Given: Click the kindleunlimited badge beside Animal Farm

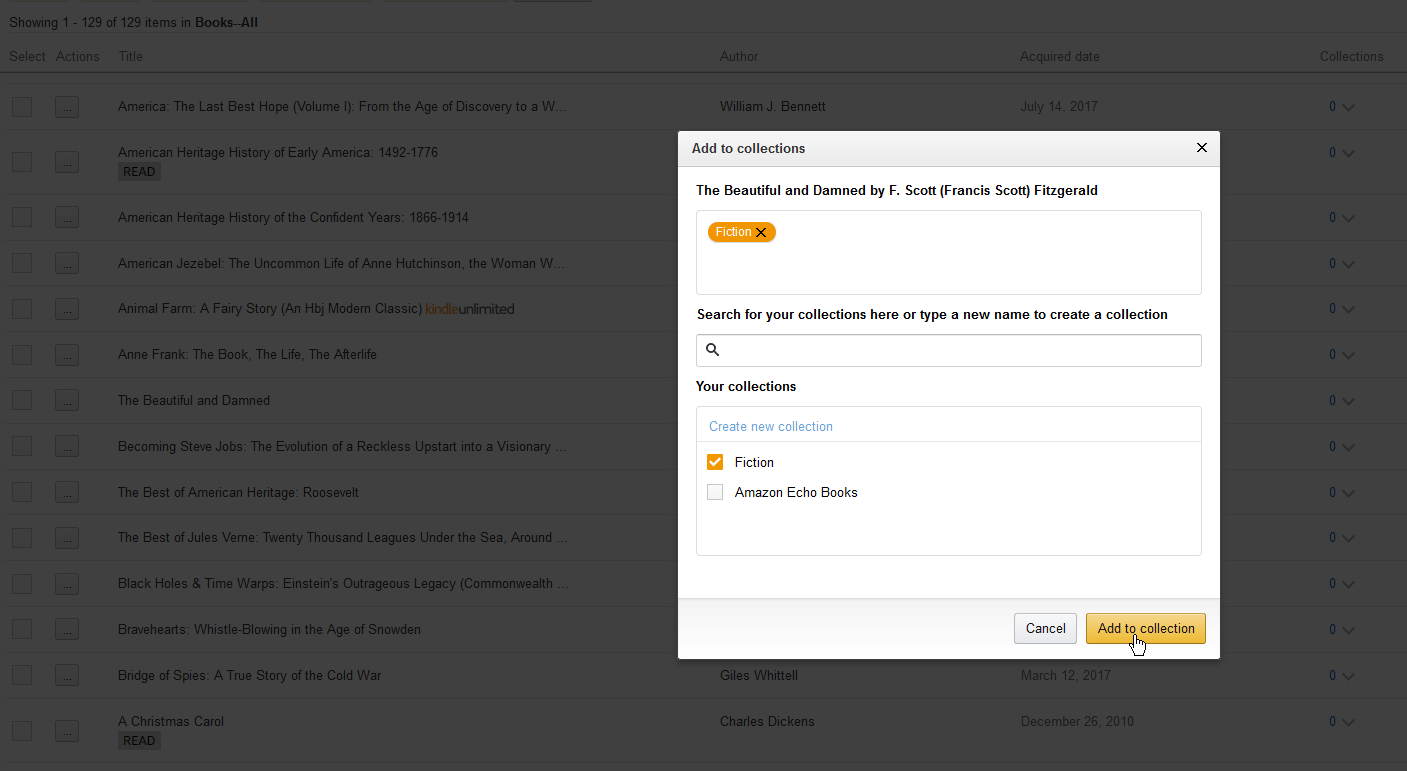Looking at the screenshot, I should coord(470,309).
